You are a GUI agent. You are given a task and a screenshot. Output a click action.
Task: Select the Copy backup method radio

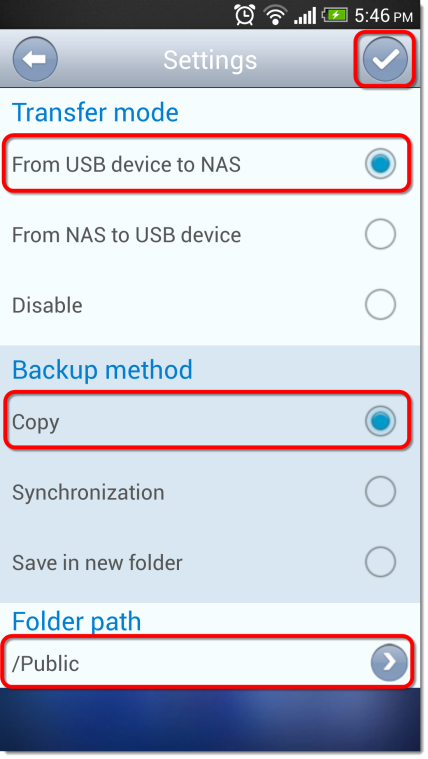pos(380,421)
